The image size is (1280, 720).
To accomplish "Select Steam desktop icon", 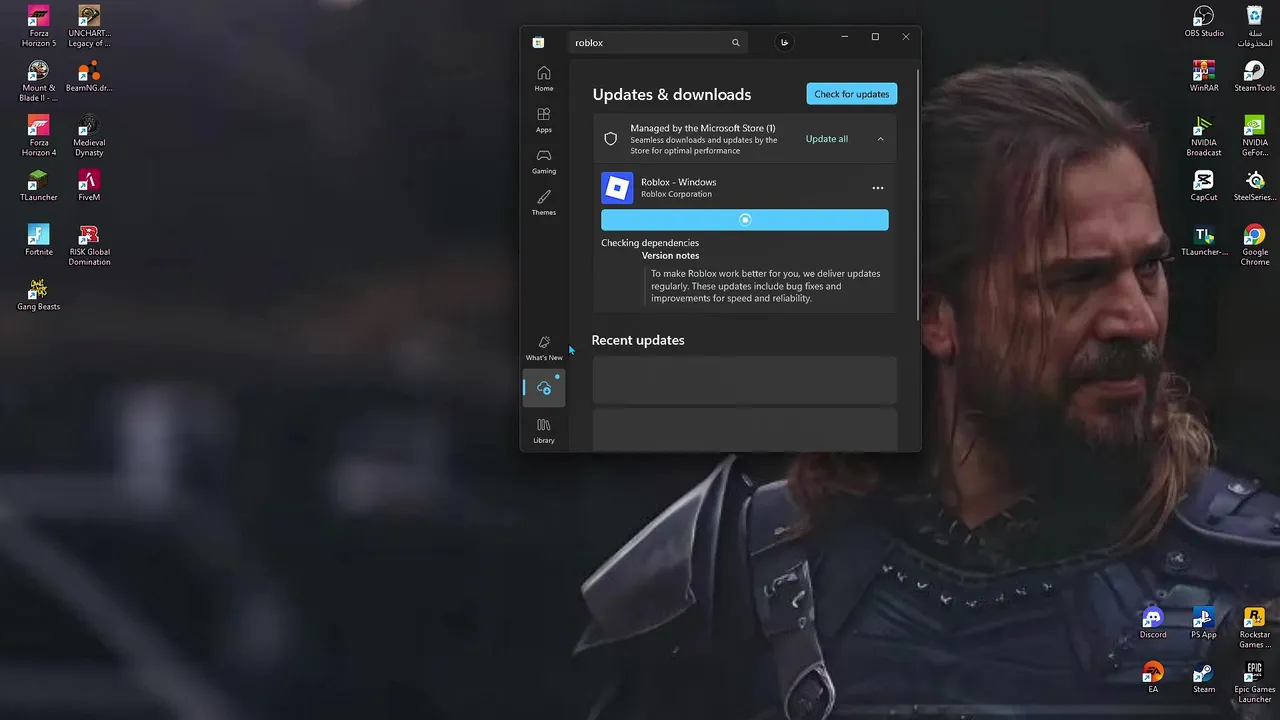I will (x=1204, y=678).
